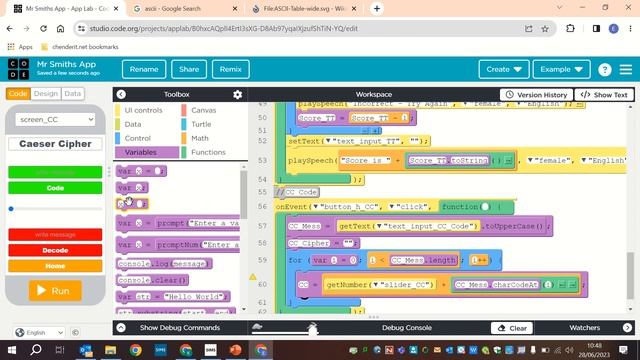Viewport: 640px width, 360px height.
Task: Click the Code.org logo icon
Action: [18, 69]
